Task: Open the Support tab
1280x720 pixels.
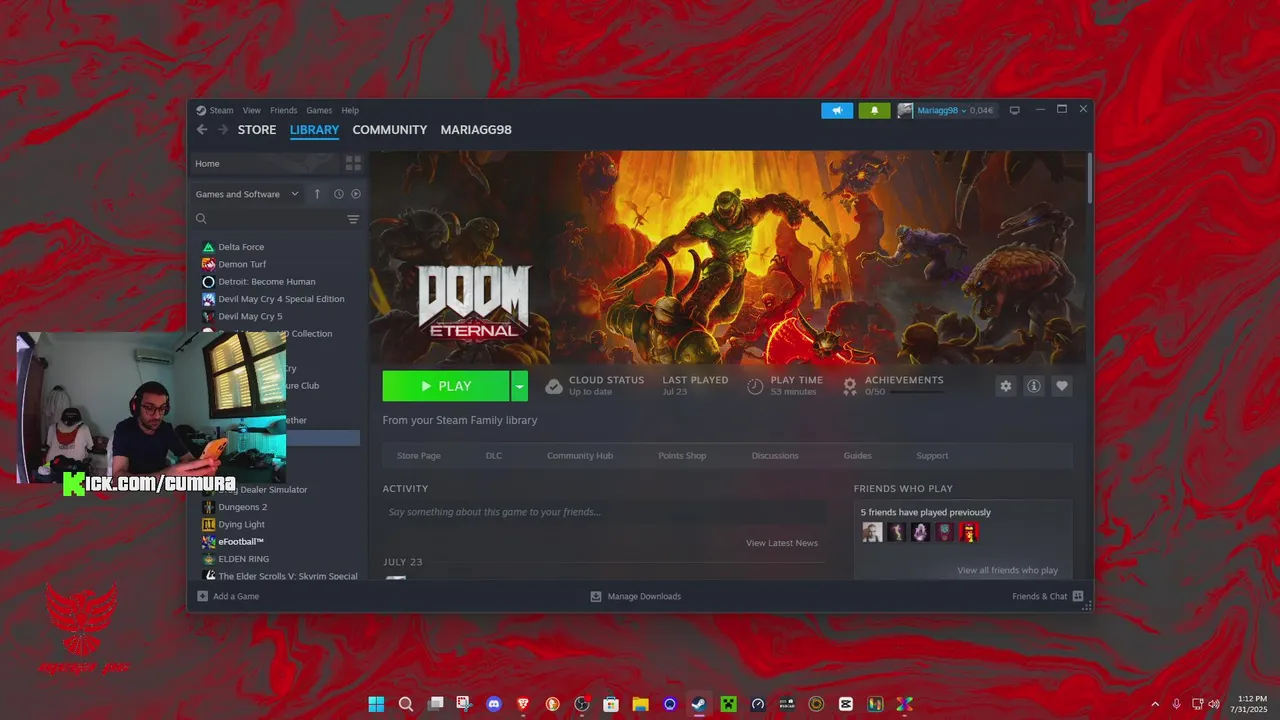Action: pos(932,456)
